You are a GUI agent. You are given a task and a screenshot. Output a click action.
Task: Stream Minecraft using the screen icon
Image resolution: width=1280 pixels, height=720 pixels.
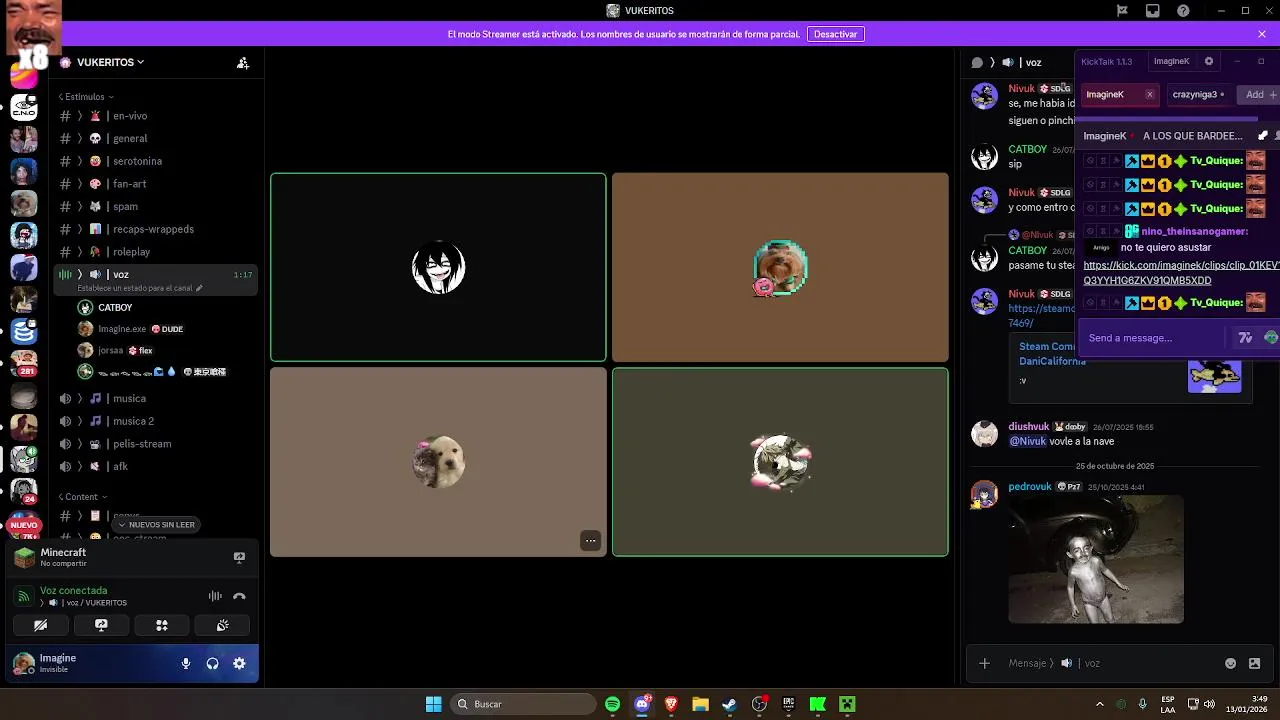[239, 557]
